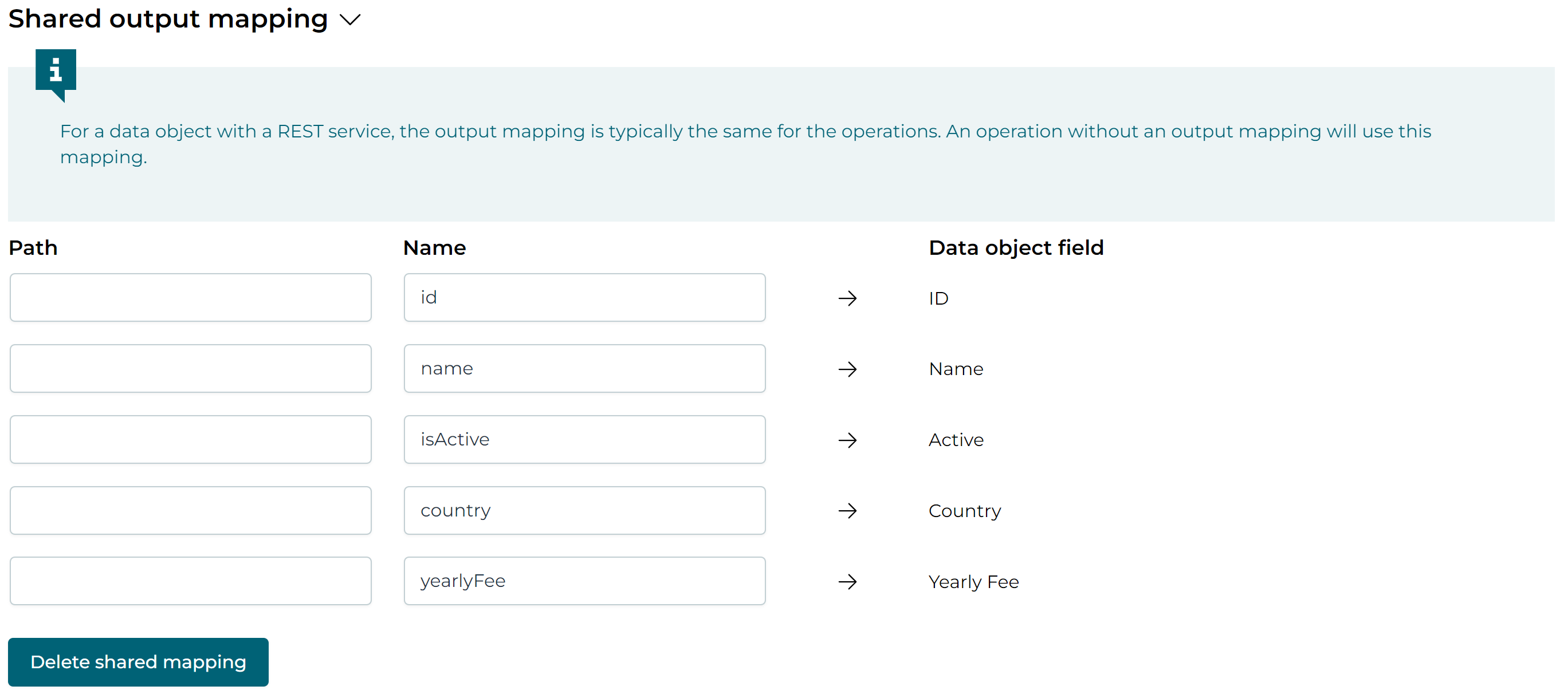Click the Path column header
This screenshot has height=694, width=1568.
(33, 247)
